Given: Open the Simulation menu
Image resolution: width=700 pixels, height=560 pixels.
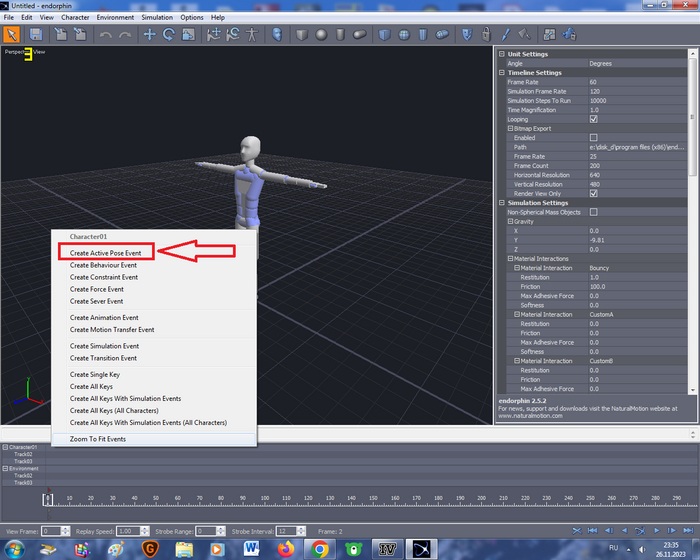Looking at the screenshot, I should pyautogui.click(x=156, y=17).
